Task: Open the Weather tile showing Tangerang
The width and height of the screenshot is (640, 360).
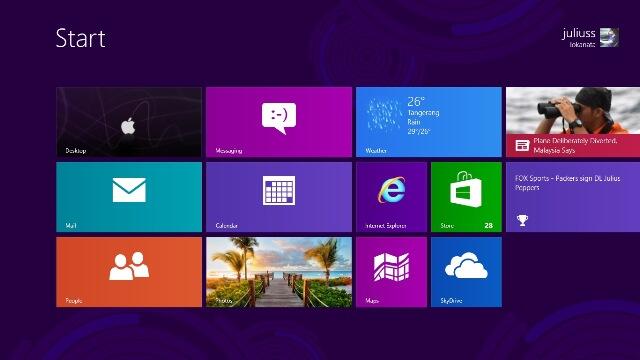Action: click(x=429, y=122)
